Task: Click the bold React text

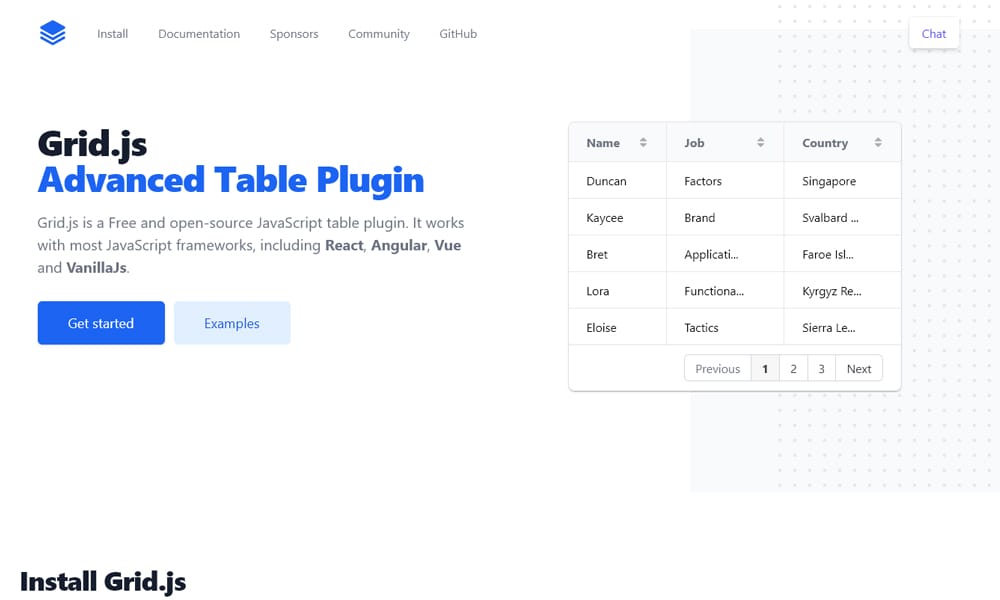Action: coord(344,245)
